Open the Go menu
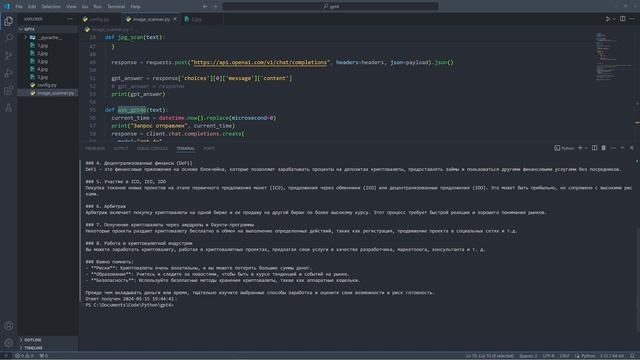Viewport: 640px width, 360px height. [x=85, y=7]
